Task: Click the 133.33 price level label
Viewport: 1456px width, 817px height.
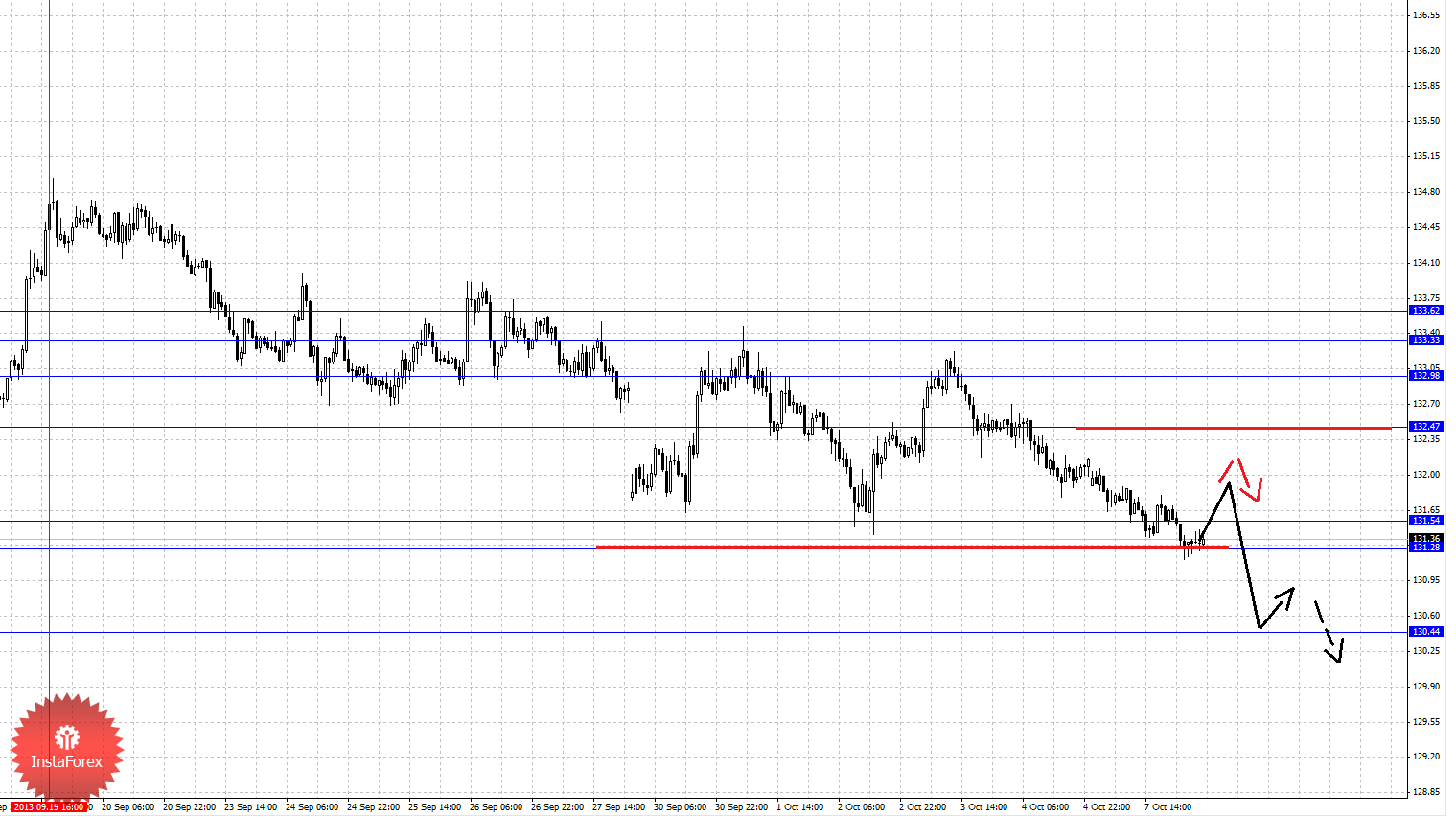Action: click(1425, 340)
